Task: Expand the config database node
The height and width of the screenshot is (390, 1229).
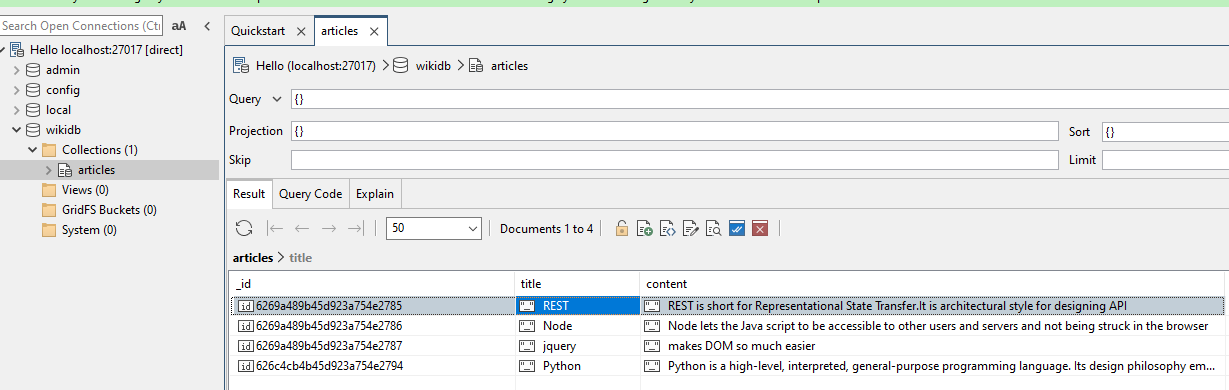Action: coord(17,90)
